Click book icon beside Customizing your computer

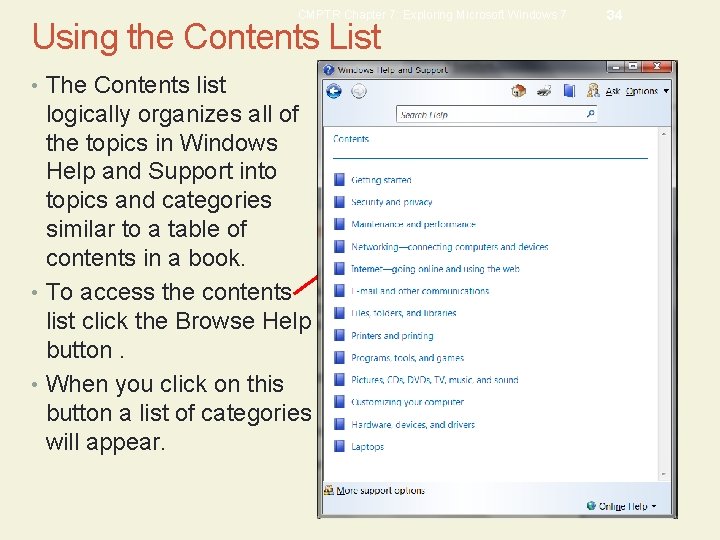point(339,401)
